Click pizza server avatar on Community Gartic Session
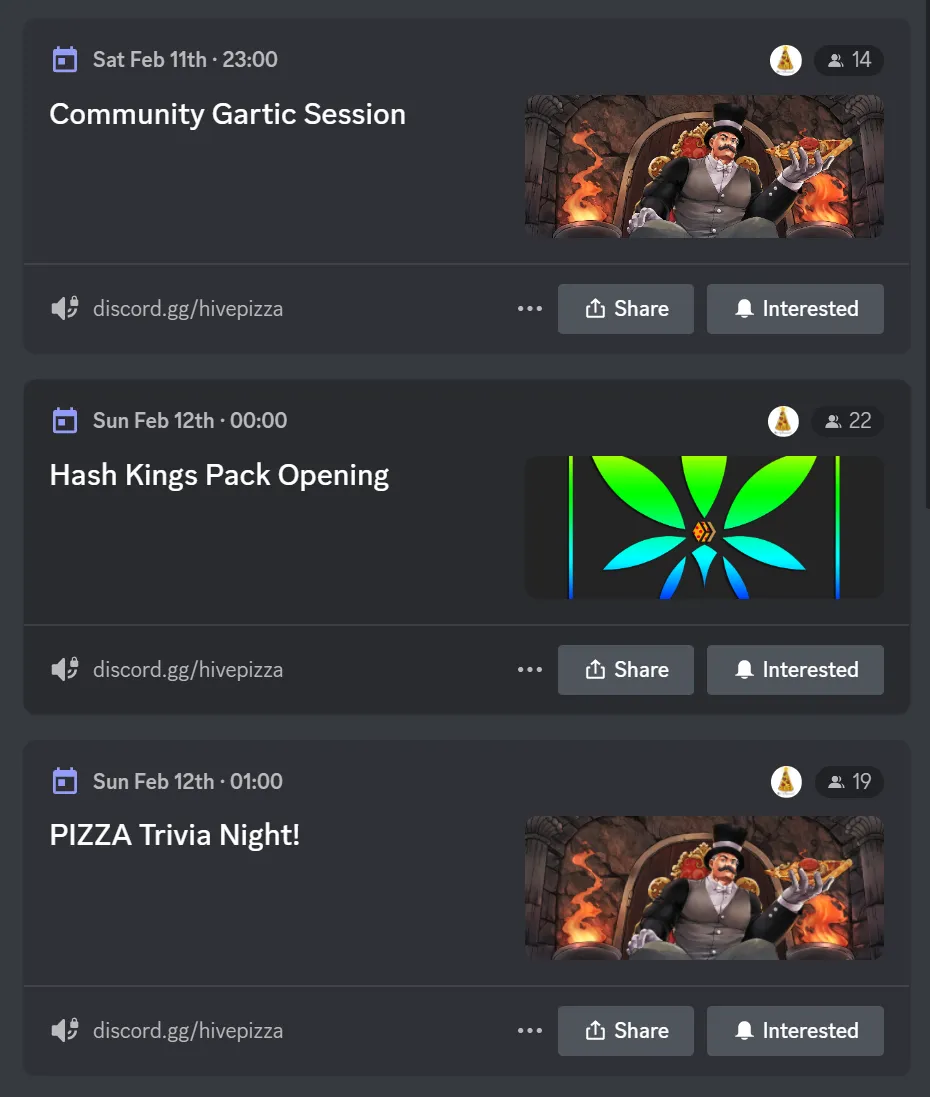This screenshot has height=1097, width=930. tap(785, 60)
